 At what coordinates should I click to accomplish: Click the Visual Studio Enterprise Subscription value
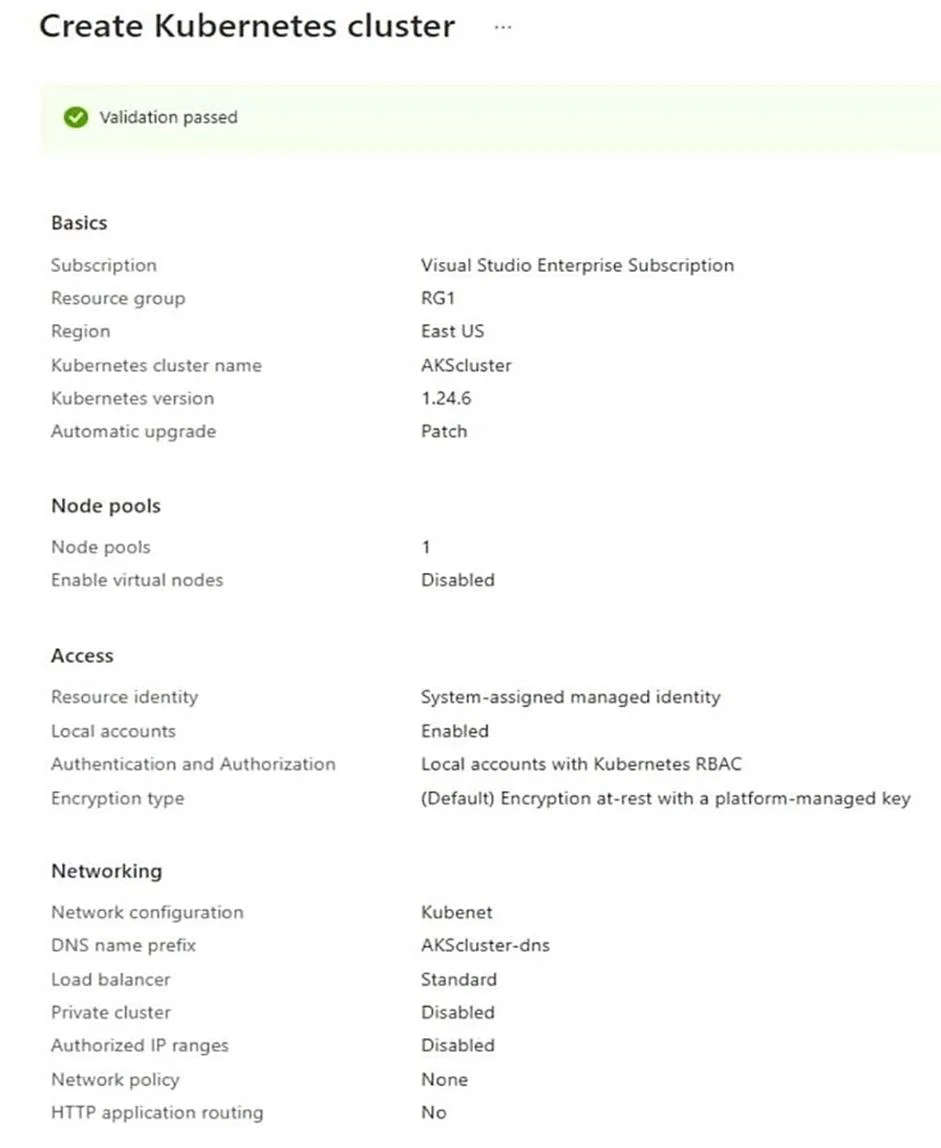(x=577, y=265)
